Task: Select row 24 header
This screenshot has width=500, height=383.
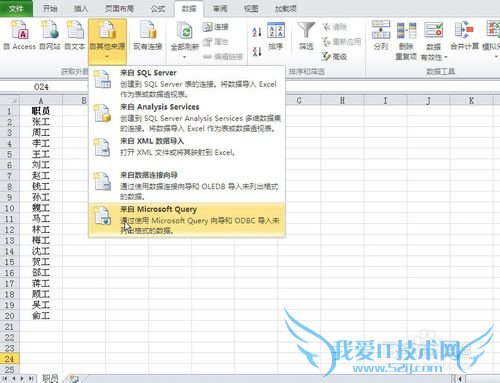Action: [10, 359]
